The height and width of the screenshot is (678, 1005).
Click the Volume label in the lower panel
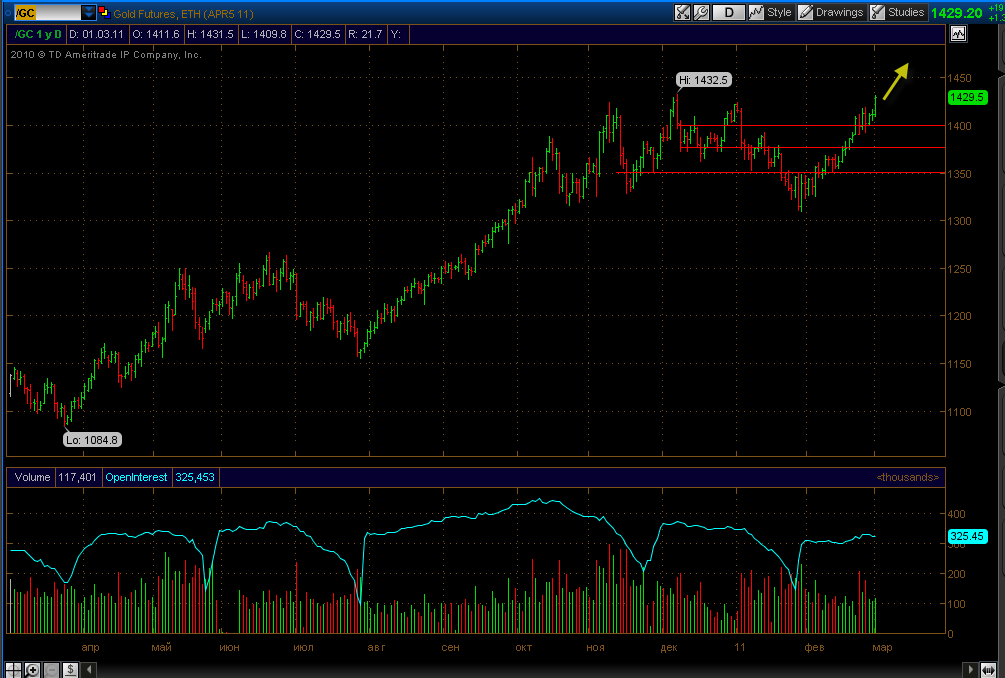click(x=32, y=477)
